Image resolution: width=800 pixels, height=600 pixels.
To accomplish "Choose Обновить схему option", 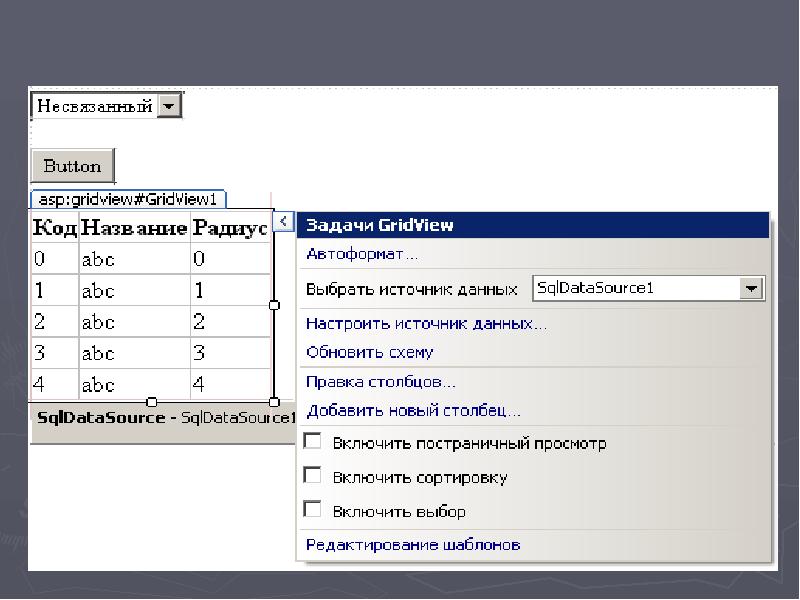I will point(370,352).
